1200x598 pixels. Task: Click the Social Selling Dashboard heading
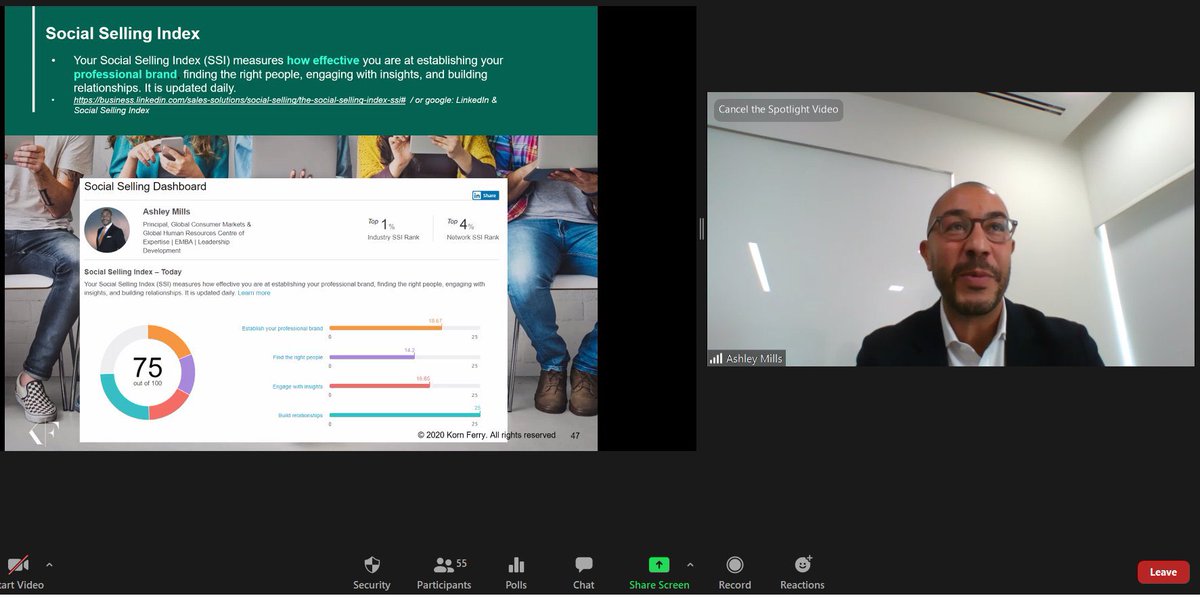pos(145,187)
